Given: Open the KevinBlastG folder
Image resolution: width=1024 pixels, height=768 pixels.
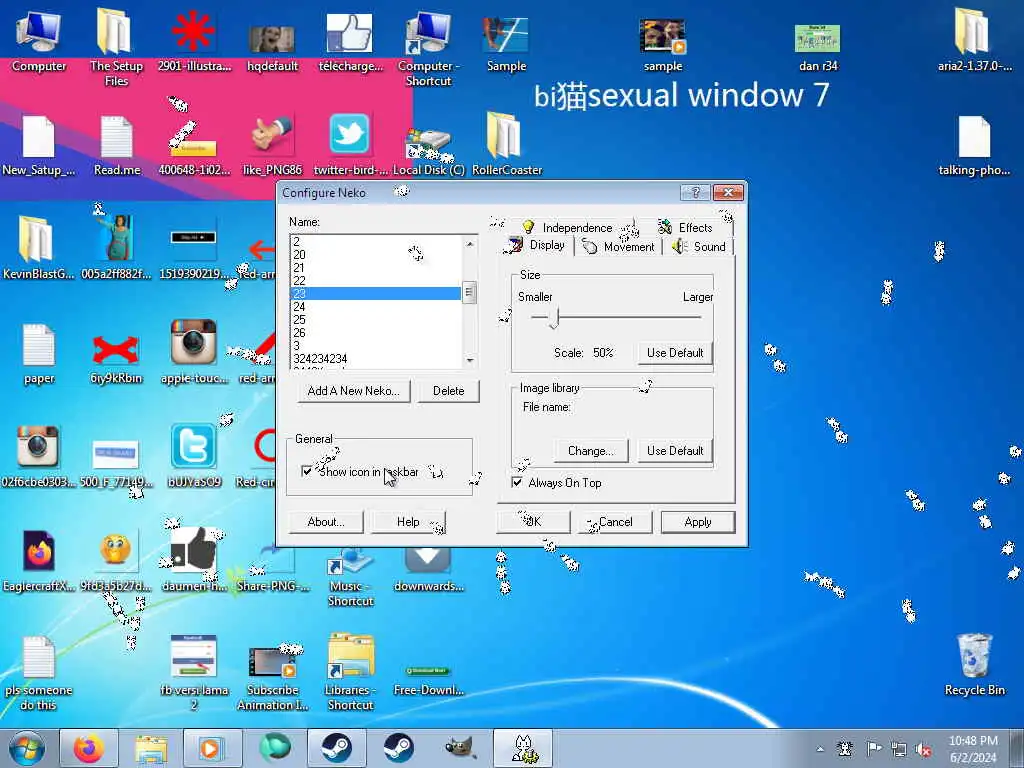Looking at the screenshot, I should [x=39, y=248].
